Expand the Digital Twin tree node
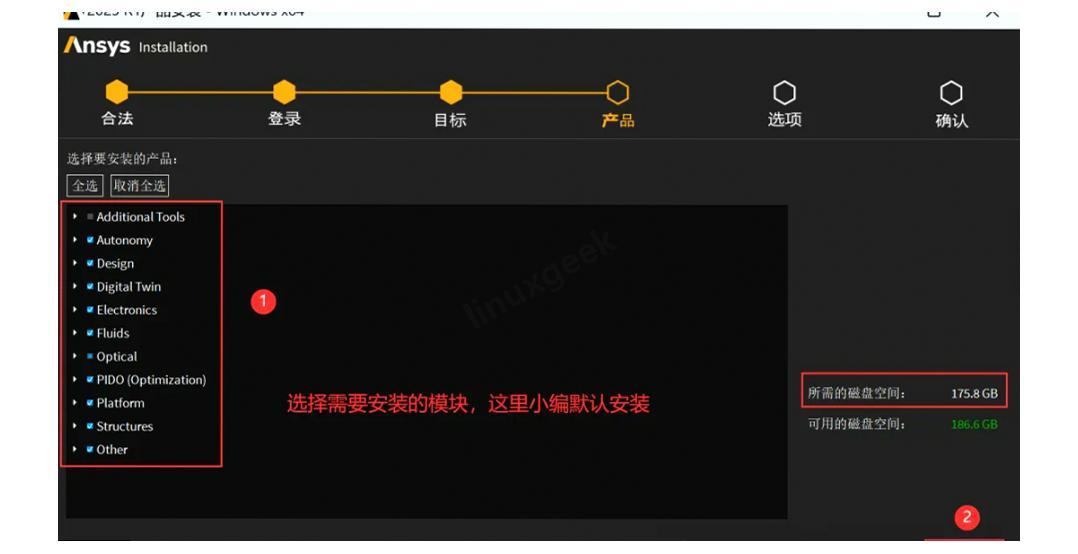 (75, 287)
